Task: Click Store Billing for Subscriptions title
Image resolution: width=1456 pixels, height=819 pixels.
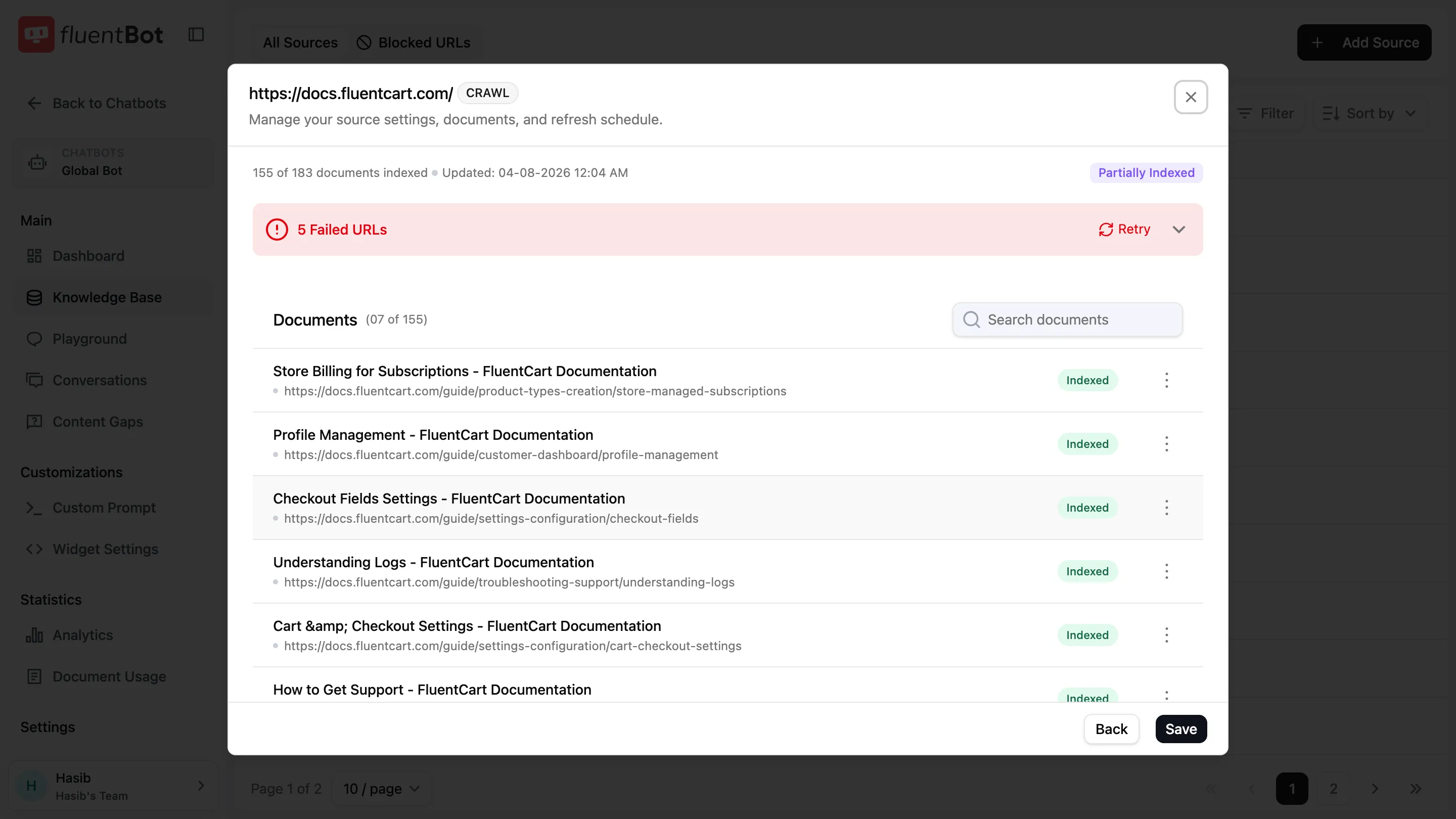Action: coord(465,372)
